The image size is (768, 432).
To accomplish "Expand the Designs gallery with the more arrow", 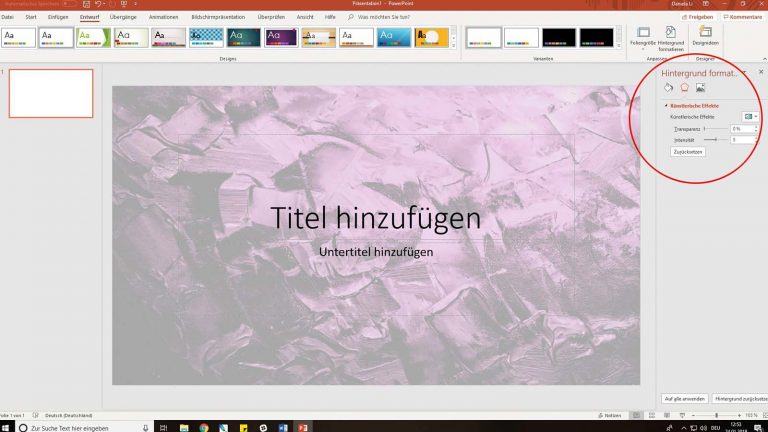I will tap(454, 46).
